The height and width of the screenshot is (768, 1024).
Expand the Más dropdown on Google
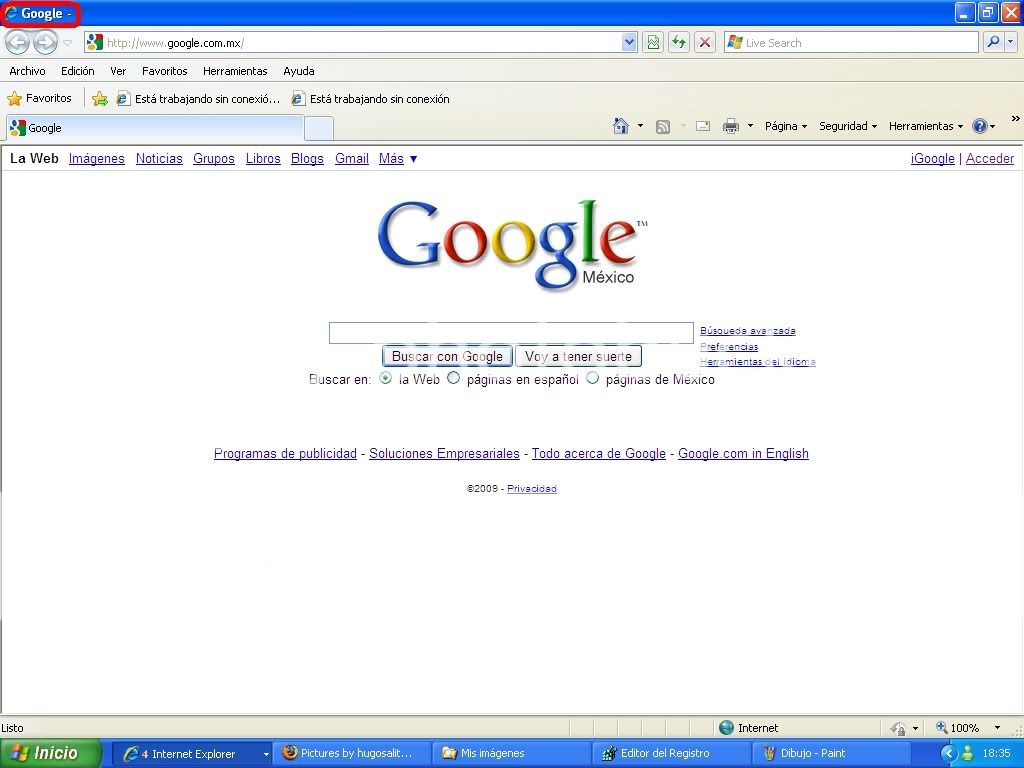(398, 159)
